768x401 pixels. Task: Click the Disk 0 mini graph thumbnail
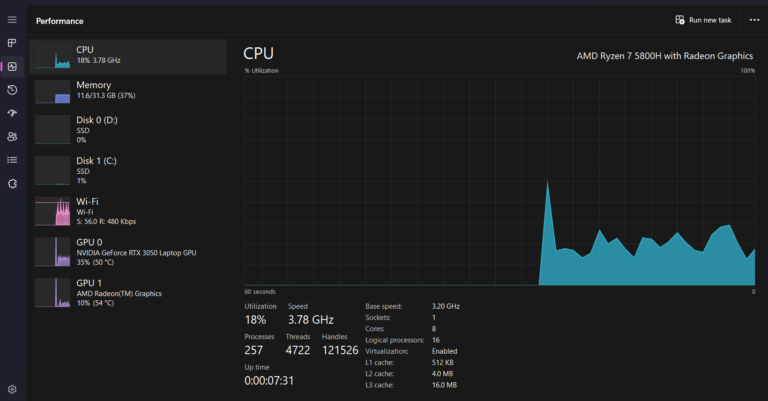52,130
